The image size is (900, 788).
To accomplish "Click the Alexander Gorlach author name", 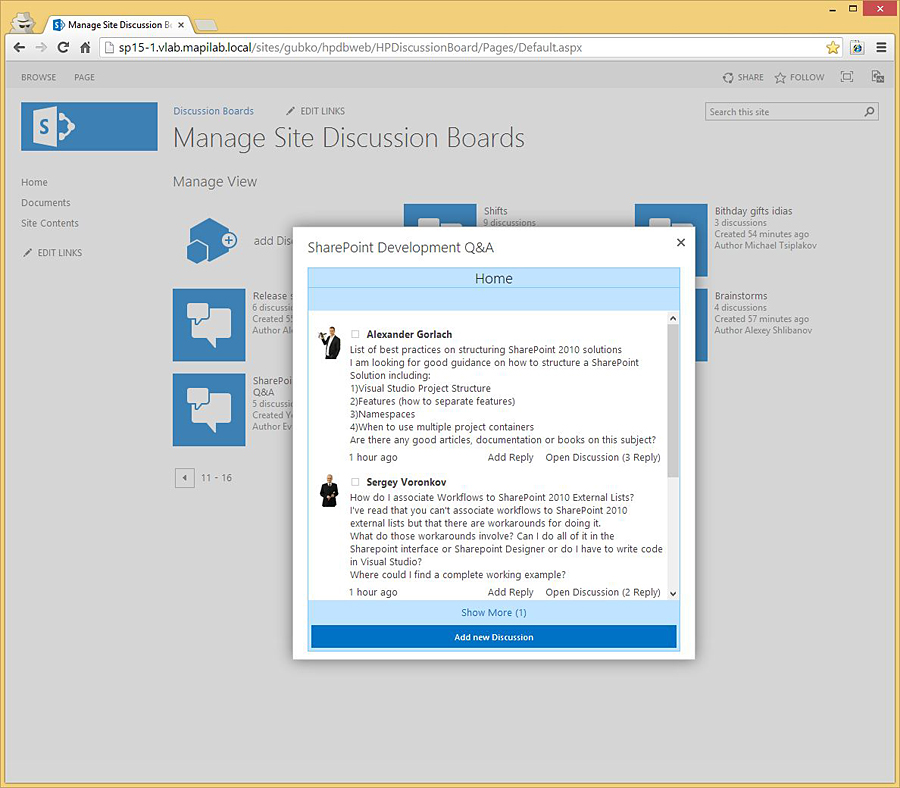I will pos(409,334).
